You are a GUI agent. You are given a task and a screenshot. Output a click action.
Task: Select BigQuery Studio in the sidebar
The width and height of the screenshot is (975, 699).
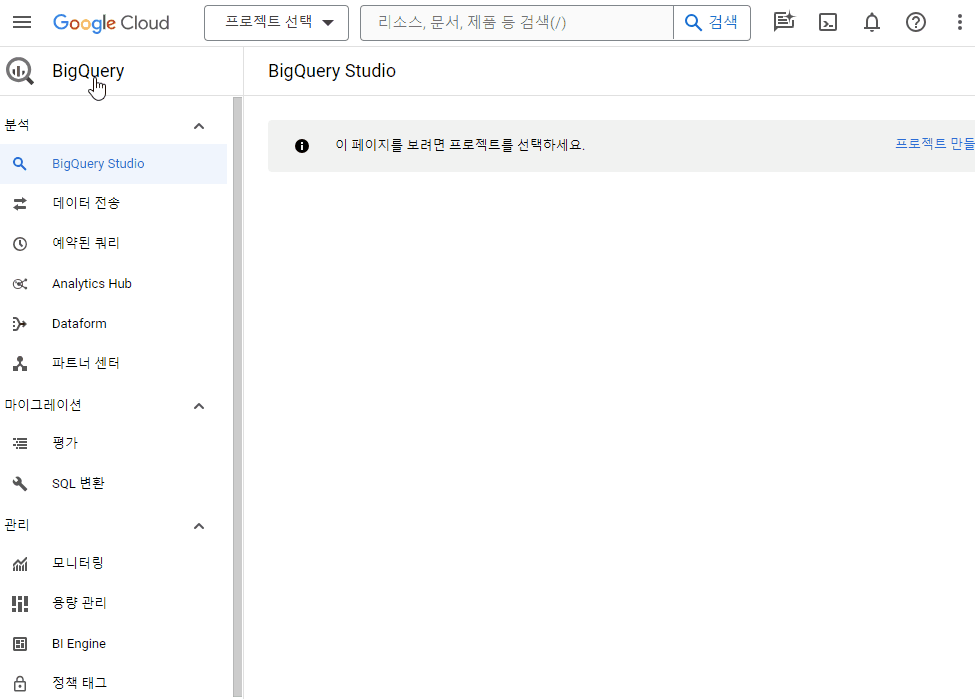[x=113, y=164]
